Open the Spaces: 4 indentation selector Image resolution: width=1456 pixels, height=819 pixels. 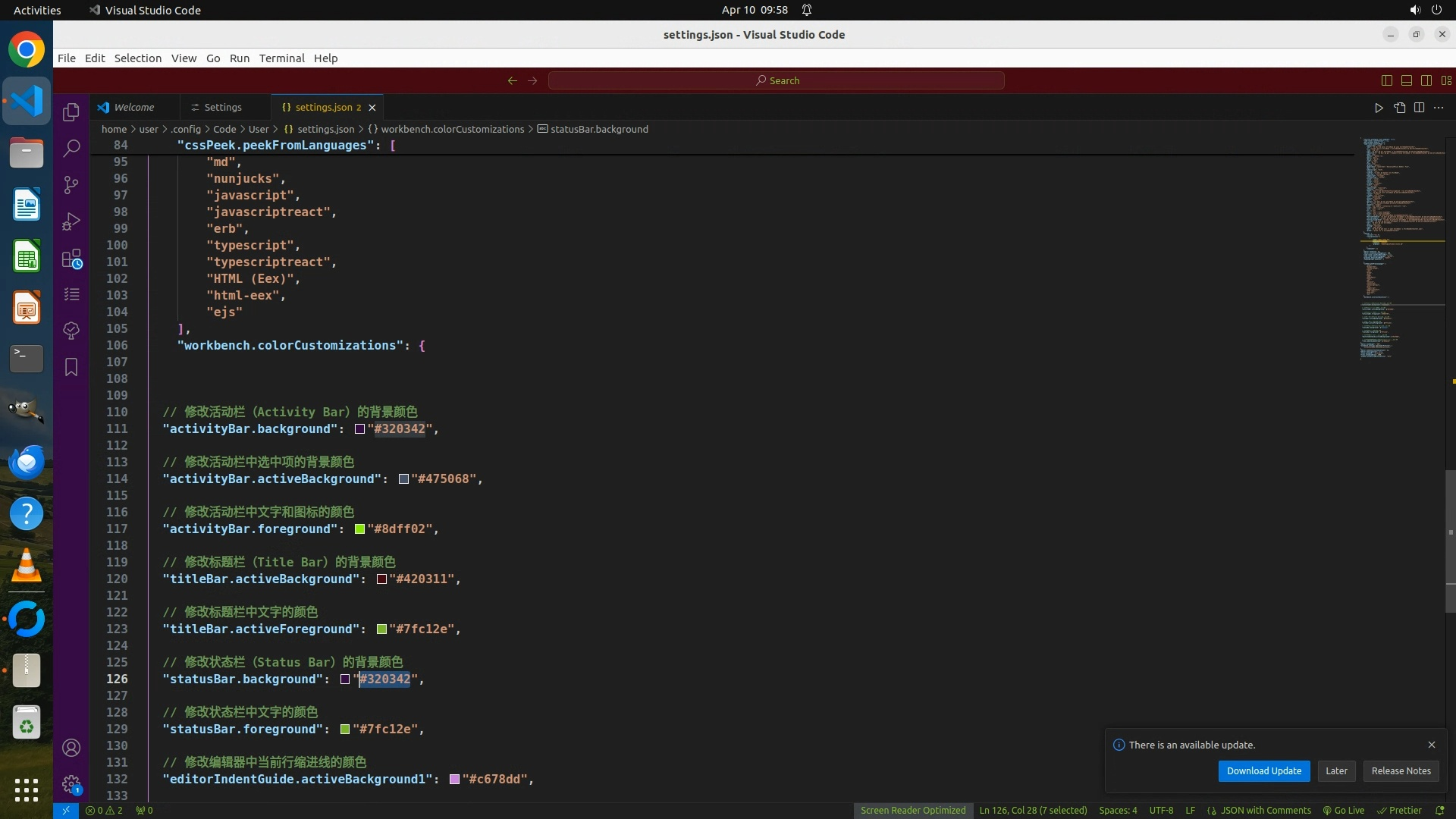1118,810
